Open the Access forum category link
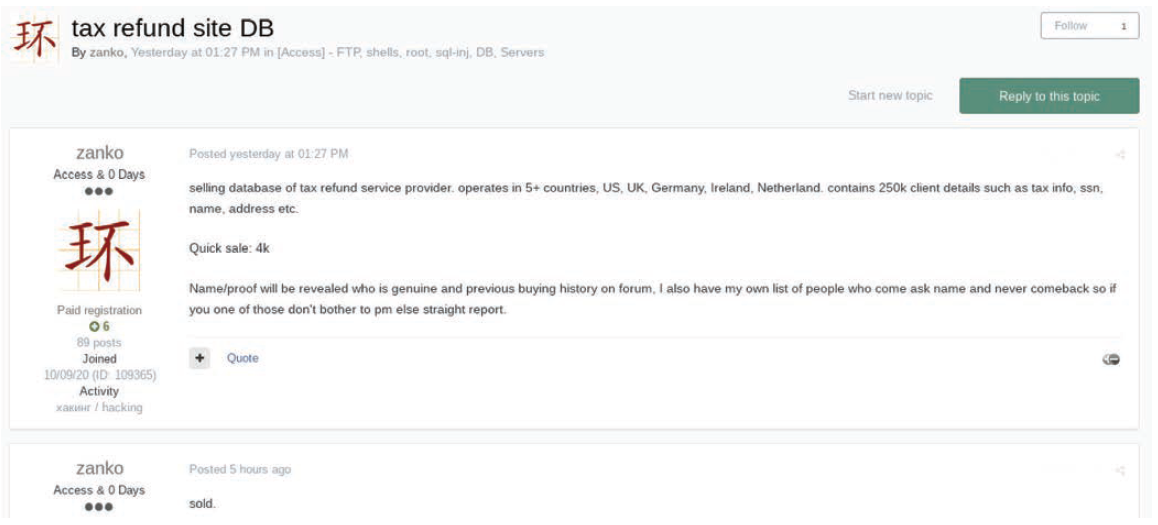This screenshot has width=1158, height=525. point(410,53)
